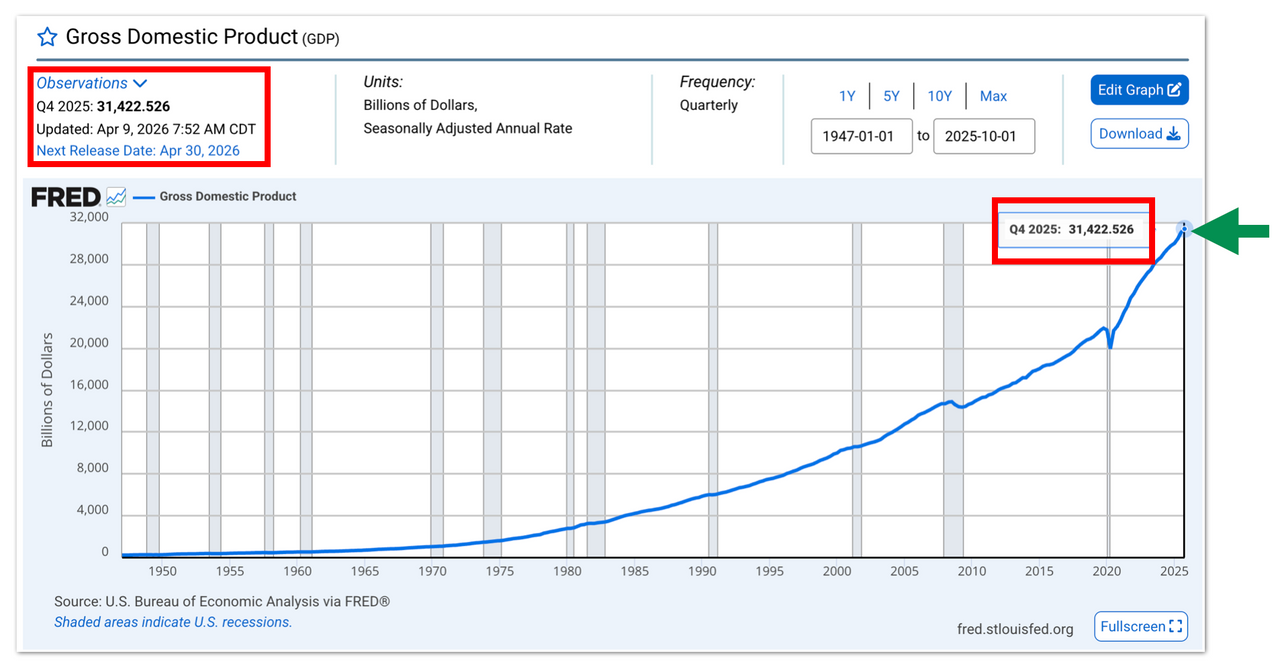Click the end date field 2025-10-01
1280x670 pixels.
pos(984,136)
